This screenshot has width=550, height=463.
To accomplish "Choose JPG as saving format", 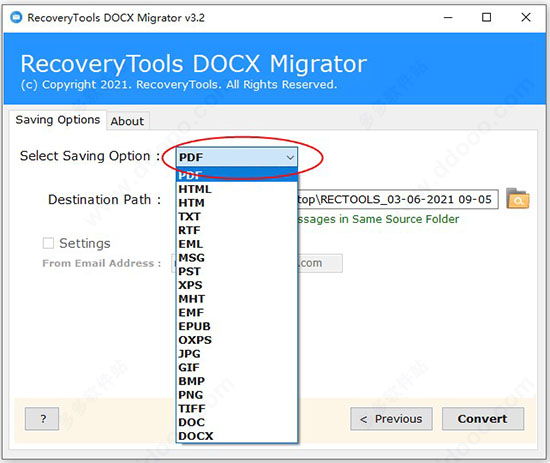I will point(237,353).
